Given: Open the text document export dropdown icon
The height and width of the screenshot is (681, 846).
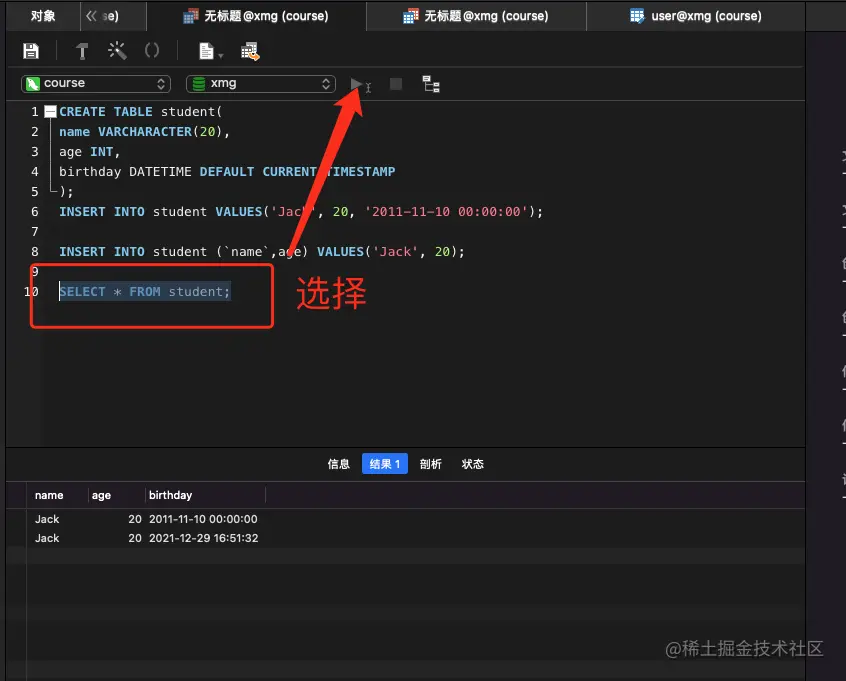Looking at the screenshot, I should tap(210, 51).
